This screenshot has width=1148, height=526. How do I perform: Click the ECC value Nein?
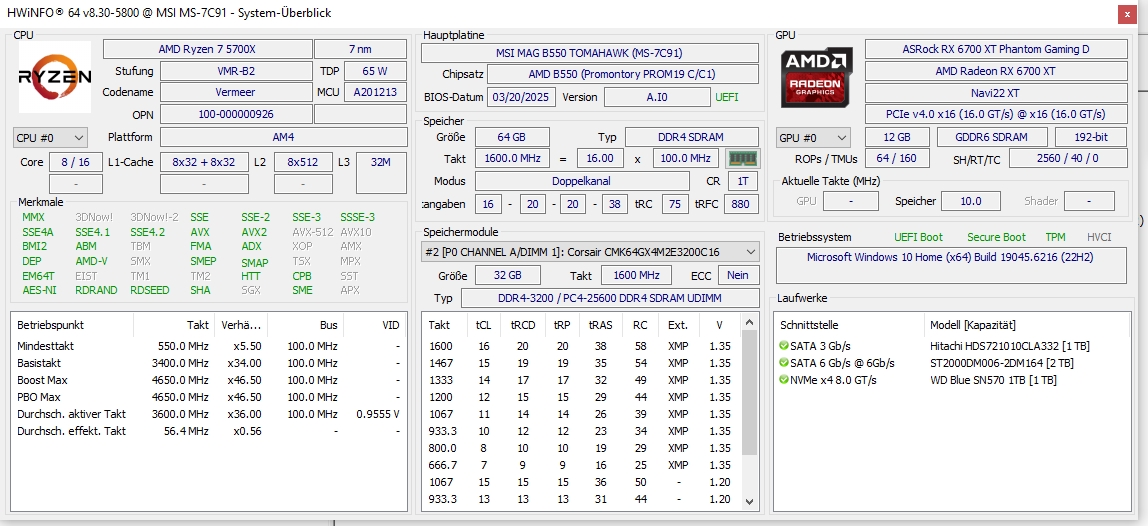738,275
